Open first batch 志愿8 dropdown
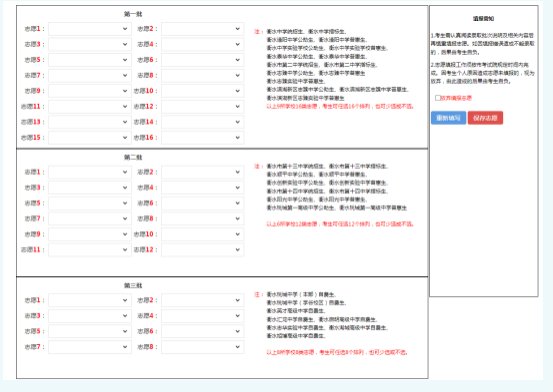Image resolution: width=553 pixels, height=392 pixels. click(202, 76)
